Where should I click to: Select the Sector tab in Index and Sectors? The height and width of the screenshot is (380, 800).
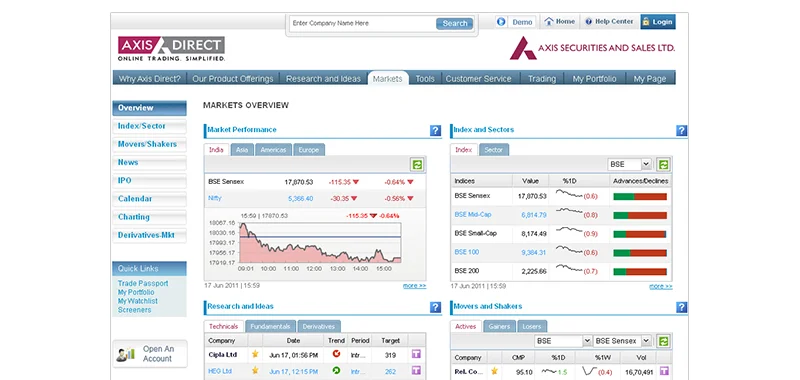tap(493, 150)
